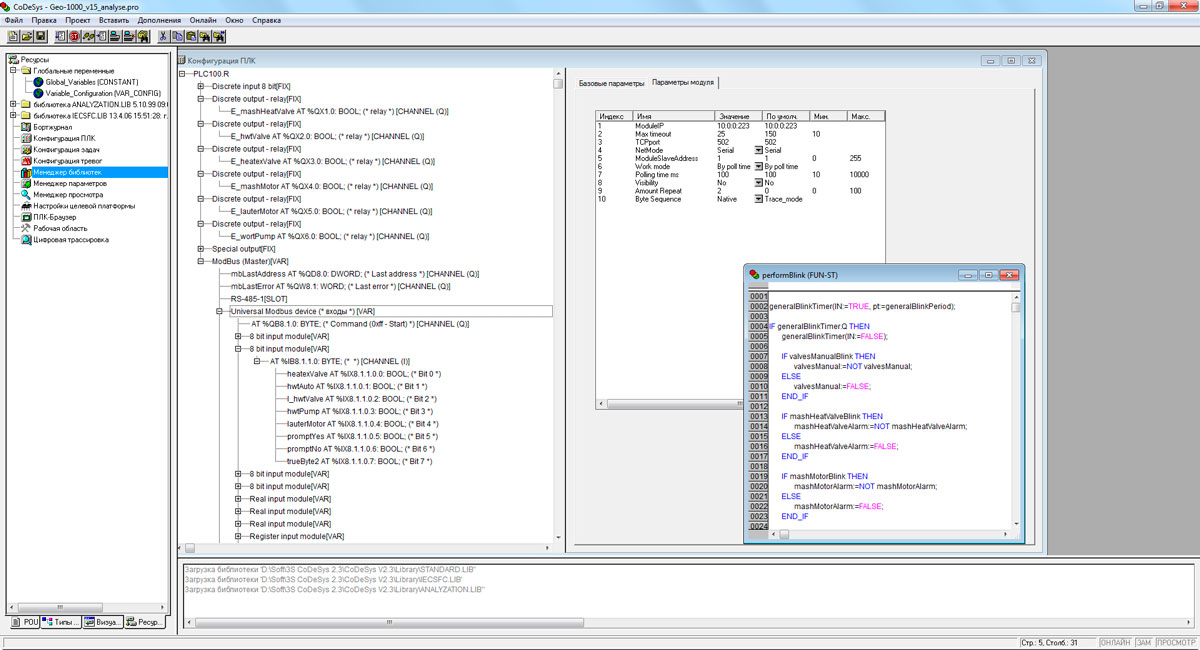
Task: Click the Paste toolbar icon
Action: click(x=191, y=36)
